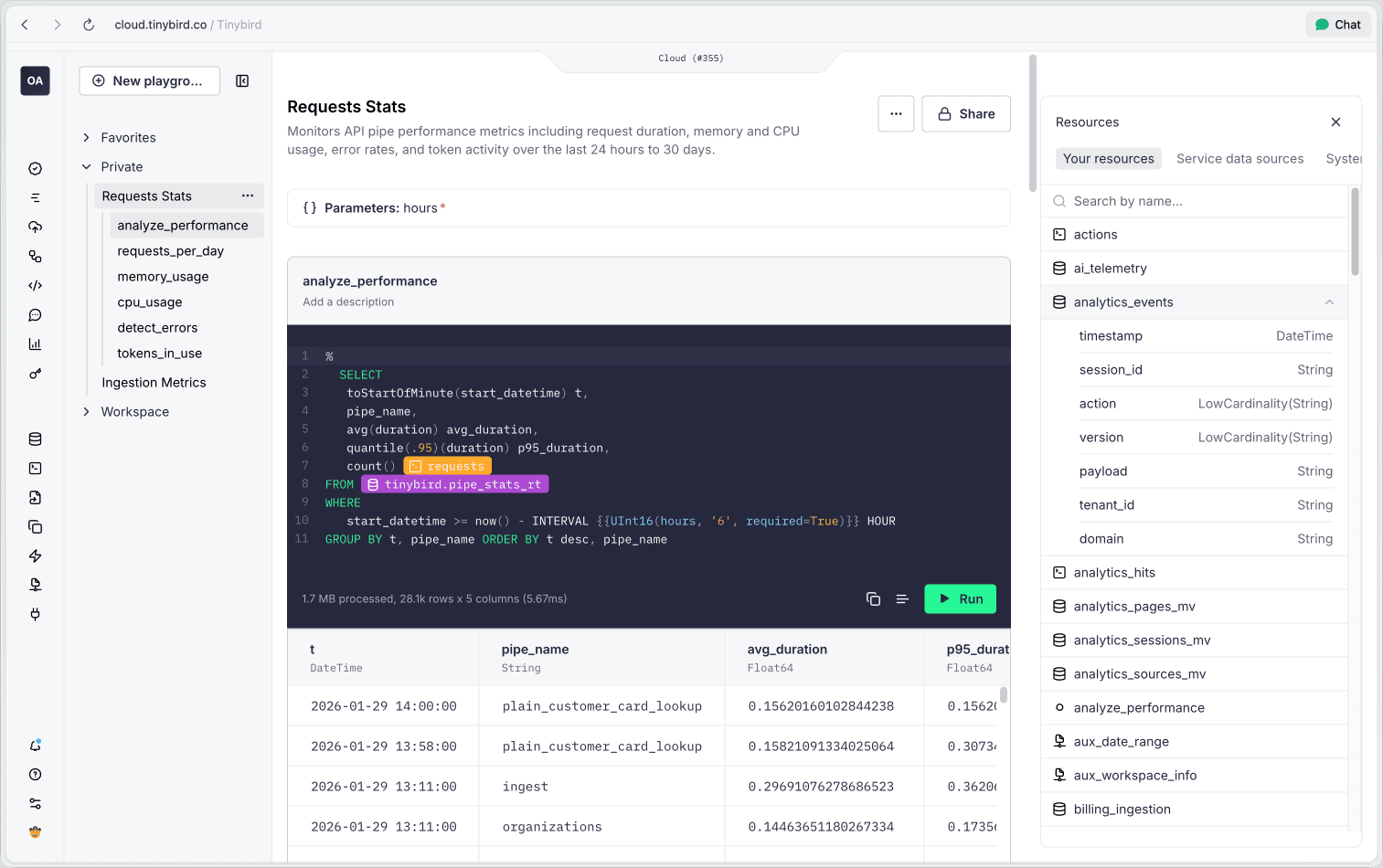Copy the SQL query using copy icon
The height and width of the screenshot is (868, 1383).
(x=873, y=598)
